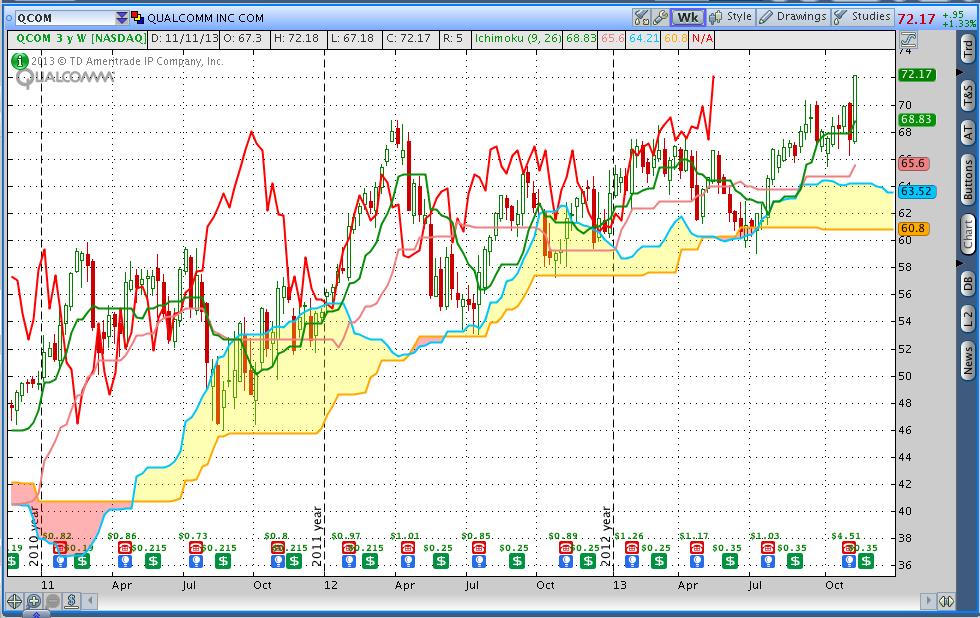Viewport: 980px width, 618px height.
Task: Click the earnings phone icon under $0.86
Action: point(124,547)
